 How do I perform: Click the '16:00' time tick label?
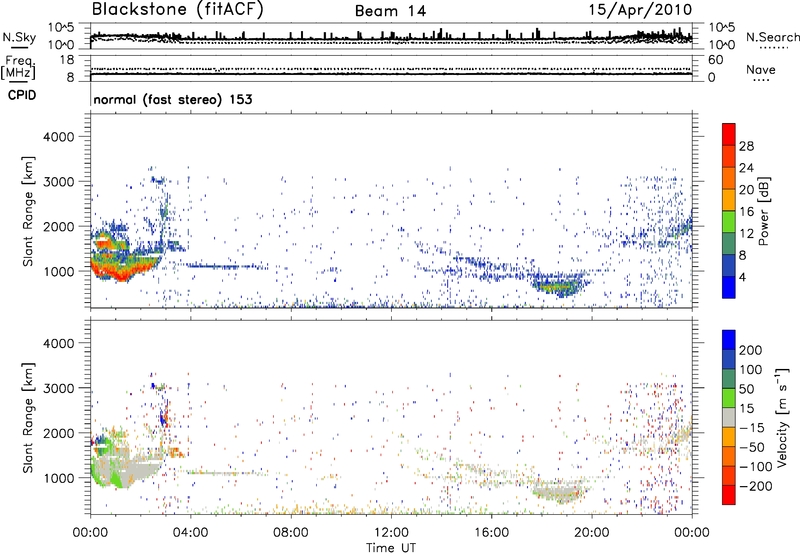[491, 533]
